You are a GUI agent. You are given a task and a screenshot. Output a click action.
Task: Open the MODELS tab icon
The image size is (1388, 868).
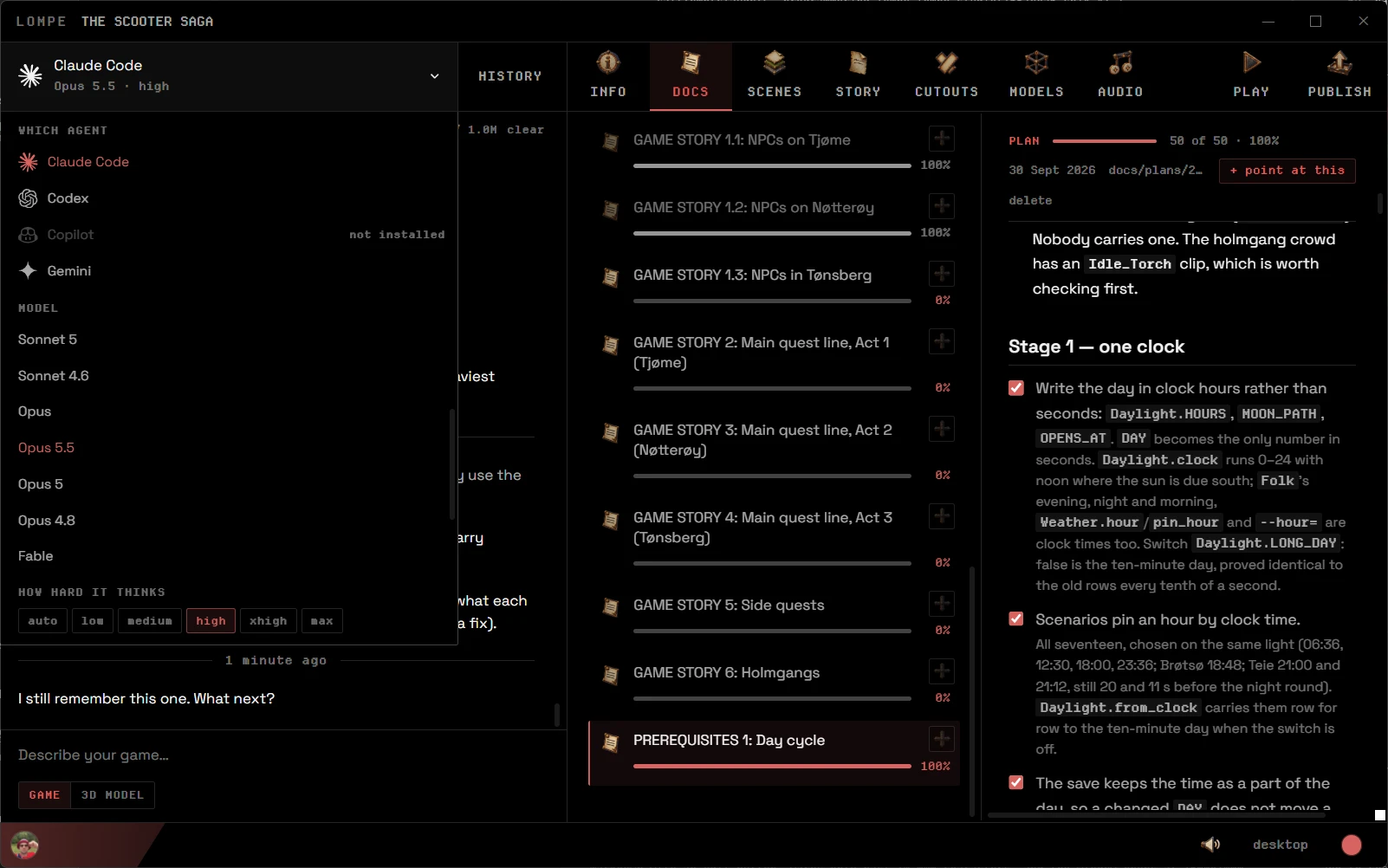(x=1036, y=62)
